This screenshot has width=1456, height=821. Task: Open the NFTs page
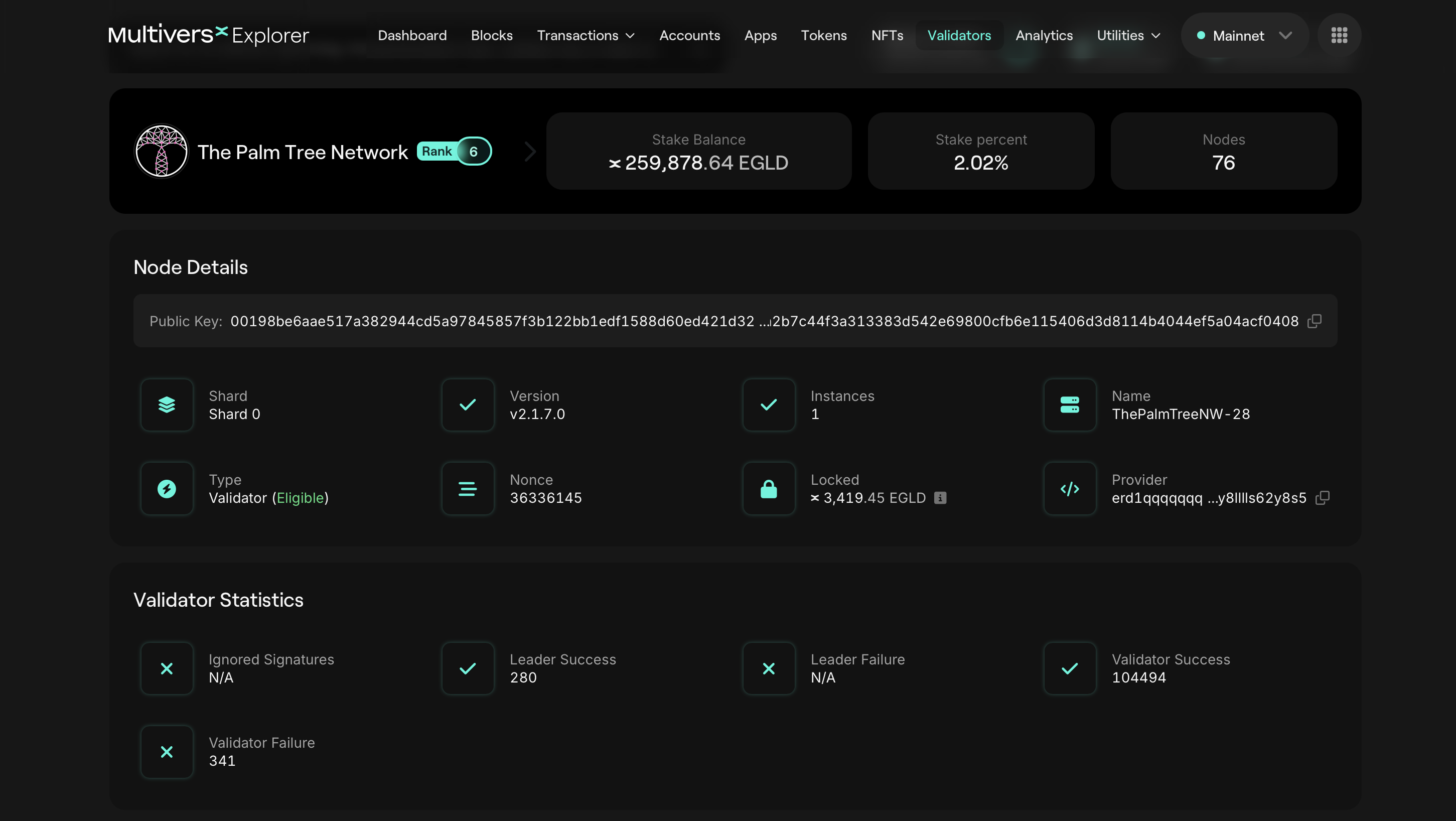[x=887, y=35]
